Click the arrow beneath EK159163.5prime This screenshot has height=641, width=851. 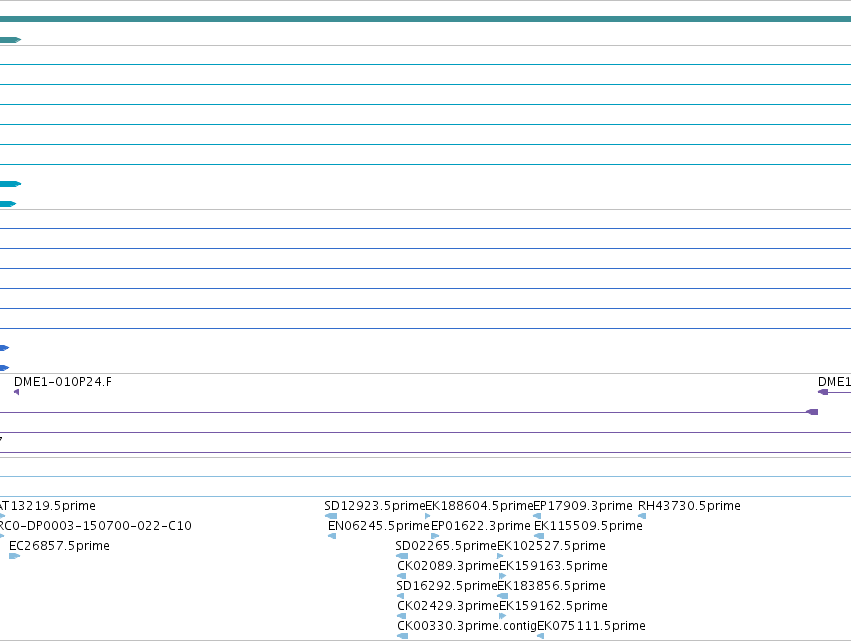[x=503, y=576]
